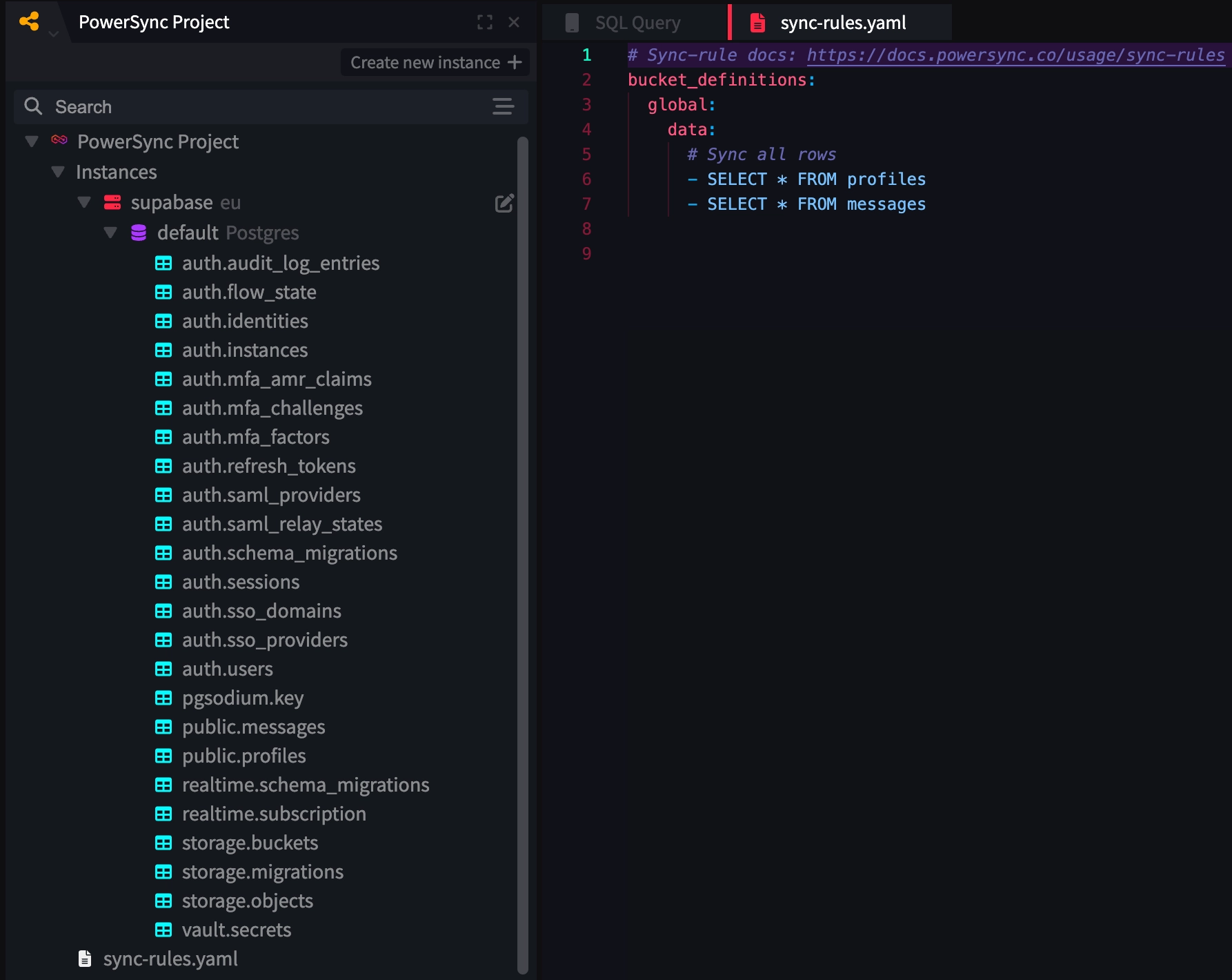This screenshot has width=1232, height=980.
Task: Open the docs.powersync.co sync-rules link
Action: [x=1015, y=55]
